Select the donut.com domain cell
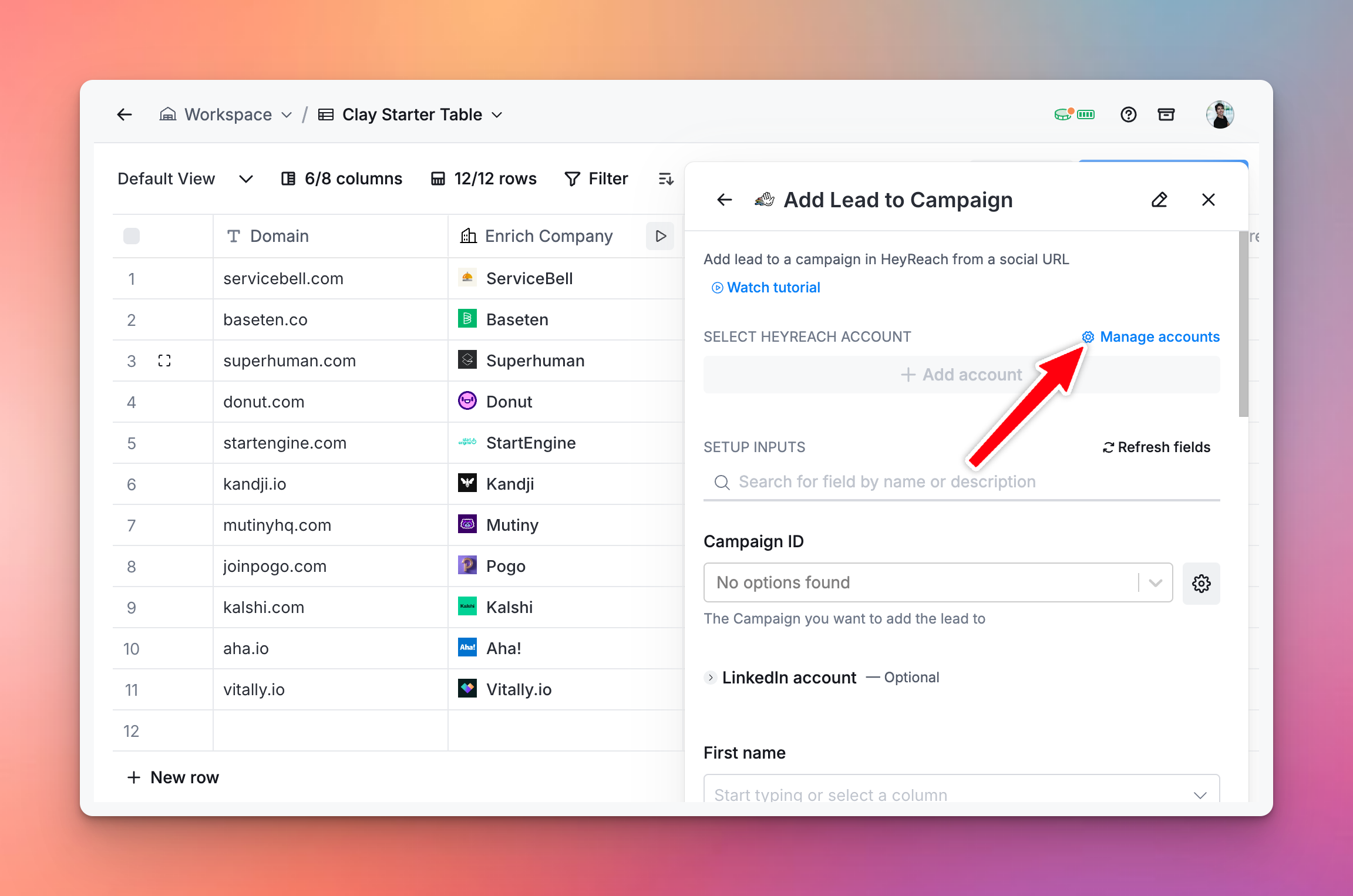Viewport: 1353px width, 896px height. 330,402
